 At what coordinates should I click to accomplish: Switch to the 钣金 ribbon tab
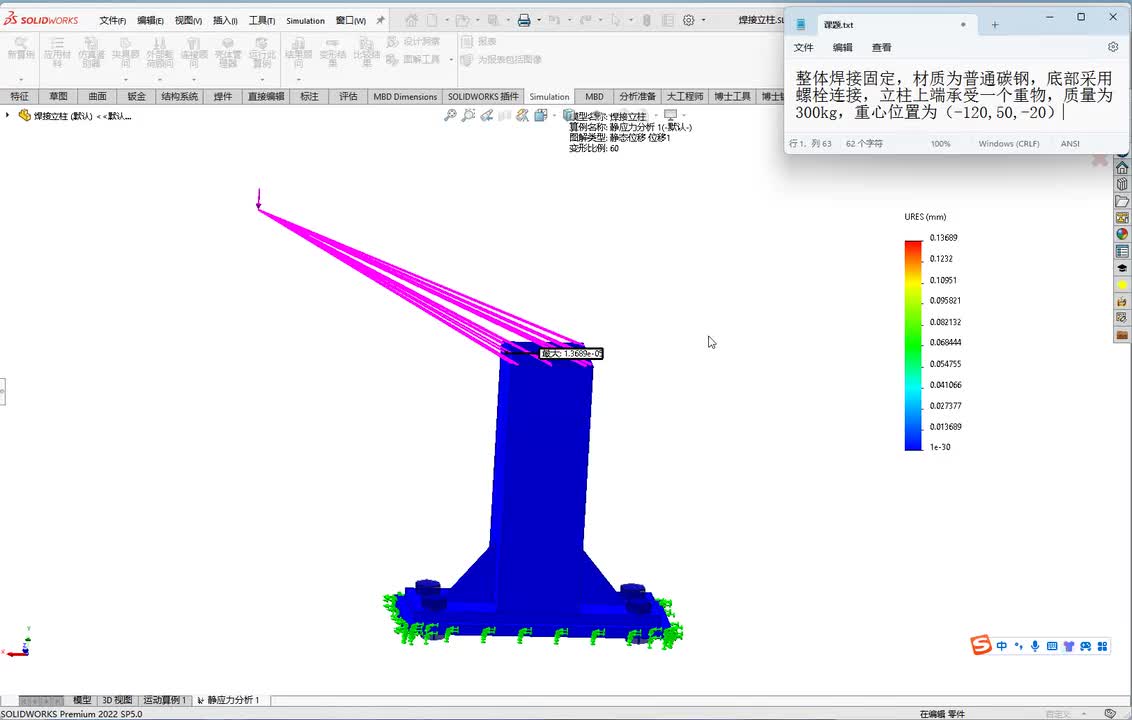136,97
